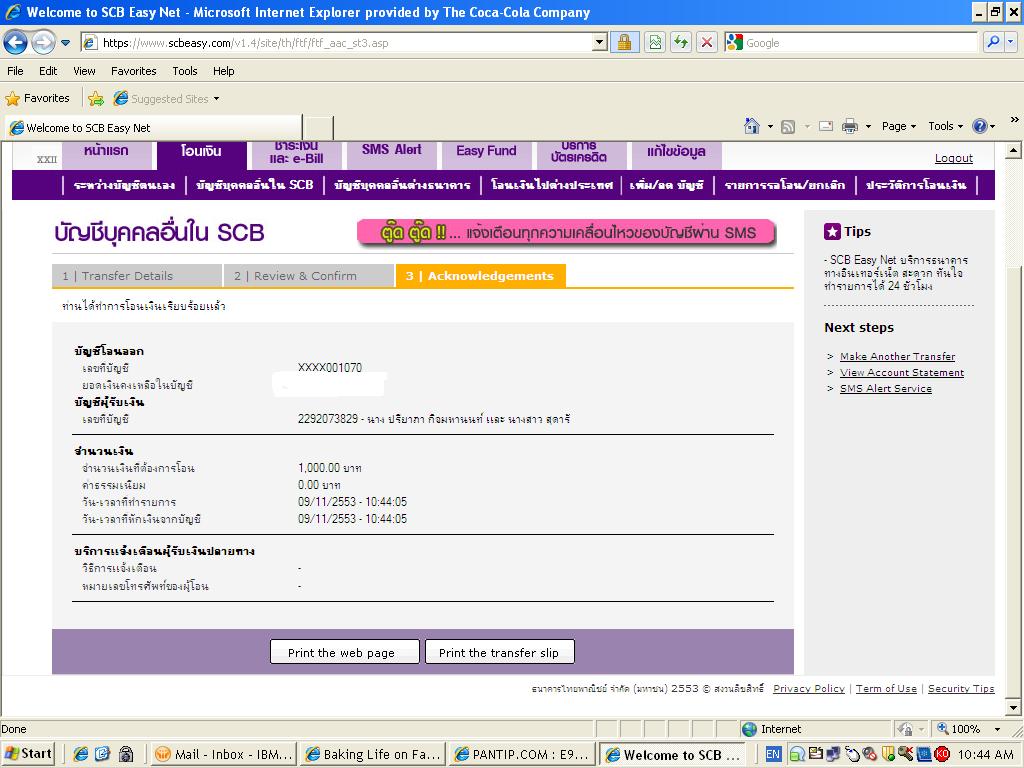
Task: Click the vertical scrollbar down arrow
Action: 1013,707
